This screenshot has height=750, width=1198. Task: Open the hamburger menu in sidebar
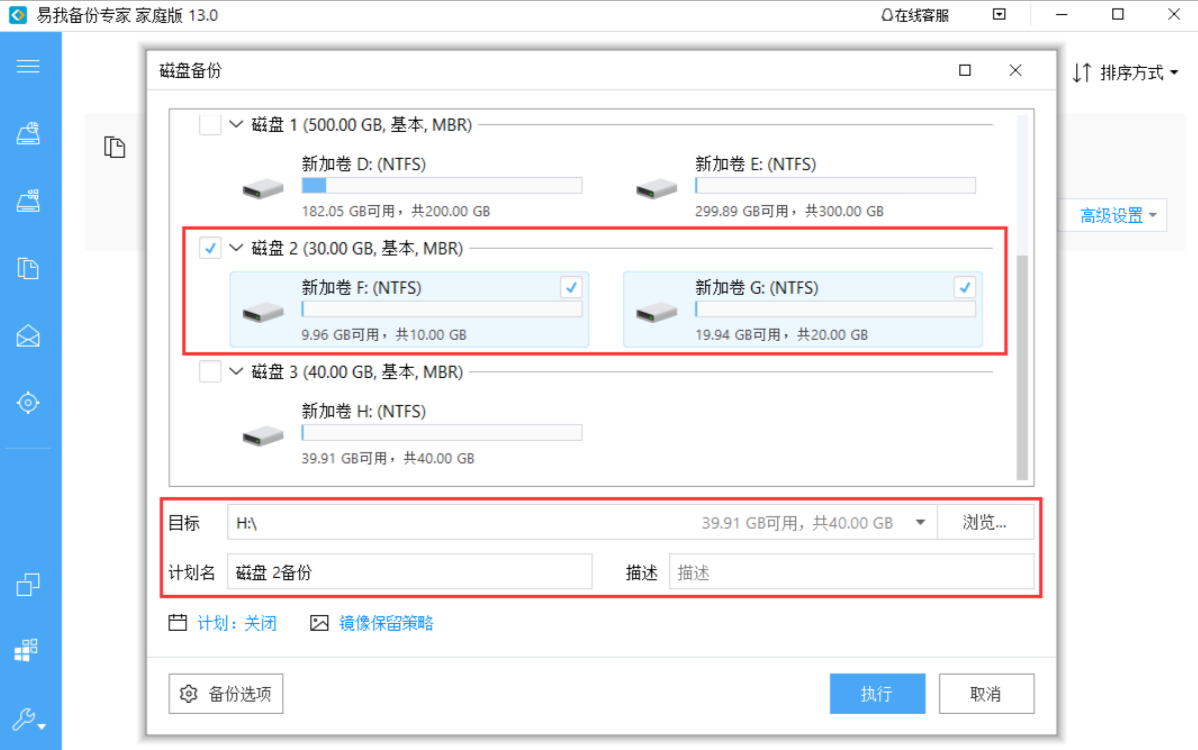[x=28, y=66]
